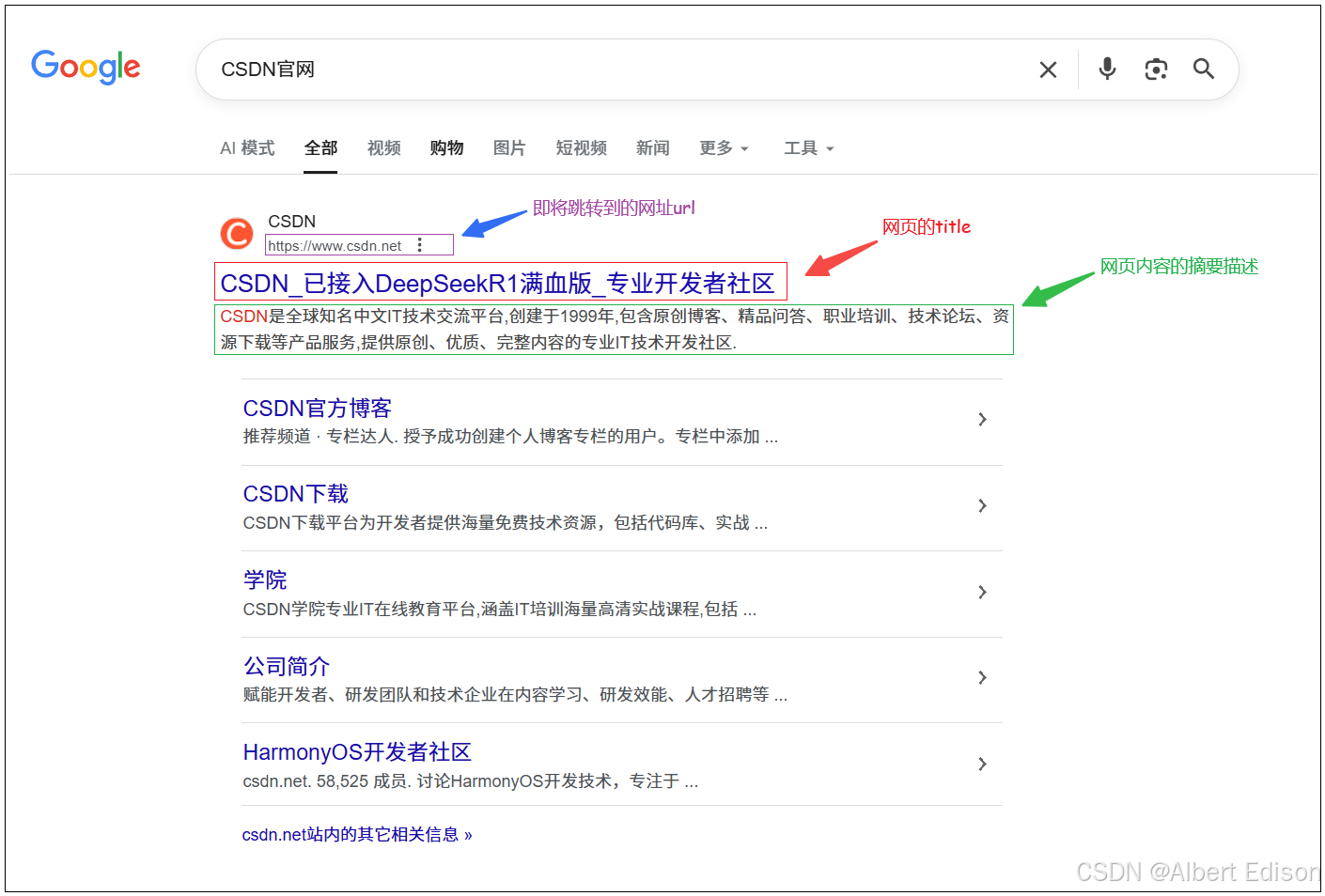Image resolution: width=1325 pixels, height=896 pixels.
Task: Select the 视频 tab
Action: (383, 147)
